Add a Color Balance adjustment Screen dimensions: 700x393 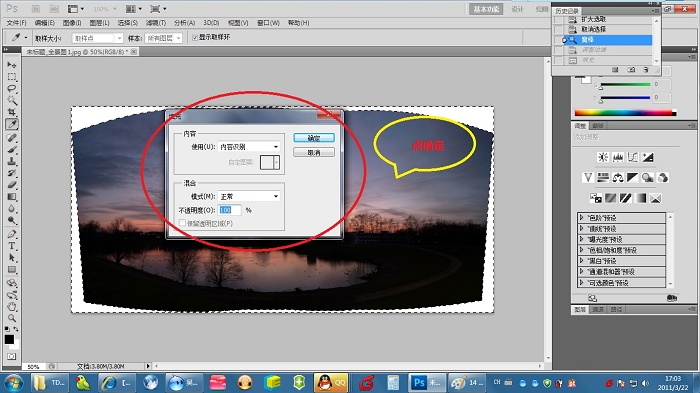[618, 178]
